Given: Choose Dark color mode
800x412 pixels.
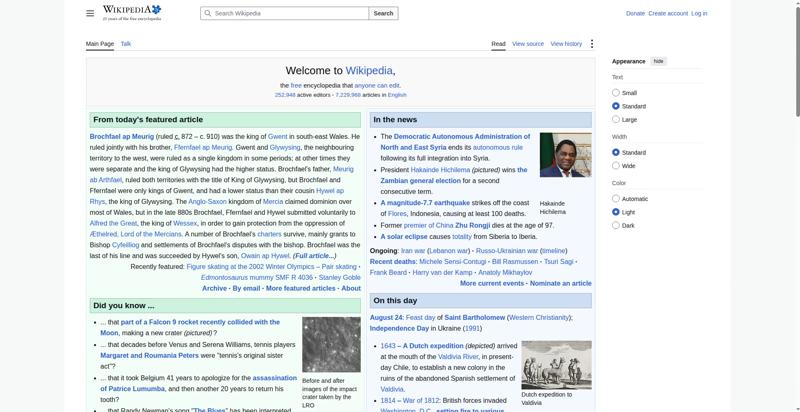Looking at the screenshot, I should coord(616,225).
